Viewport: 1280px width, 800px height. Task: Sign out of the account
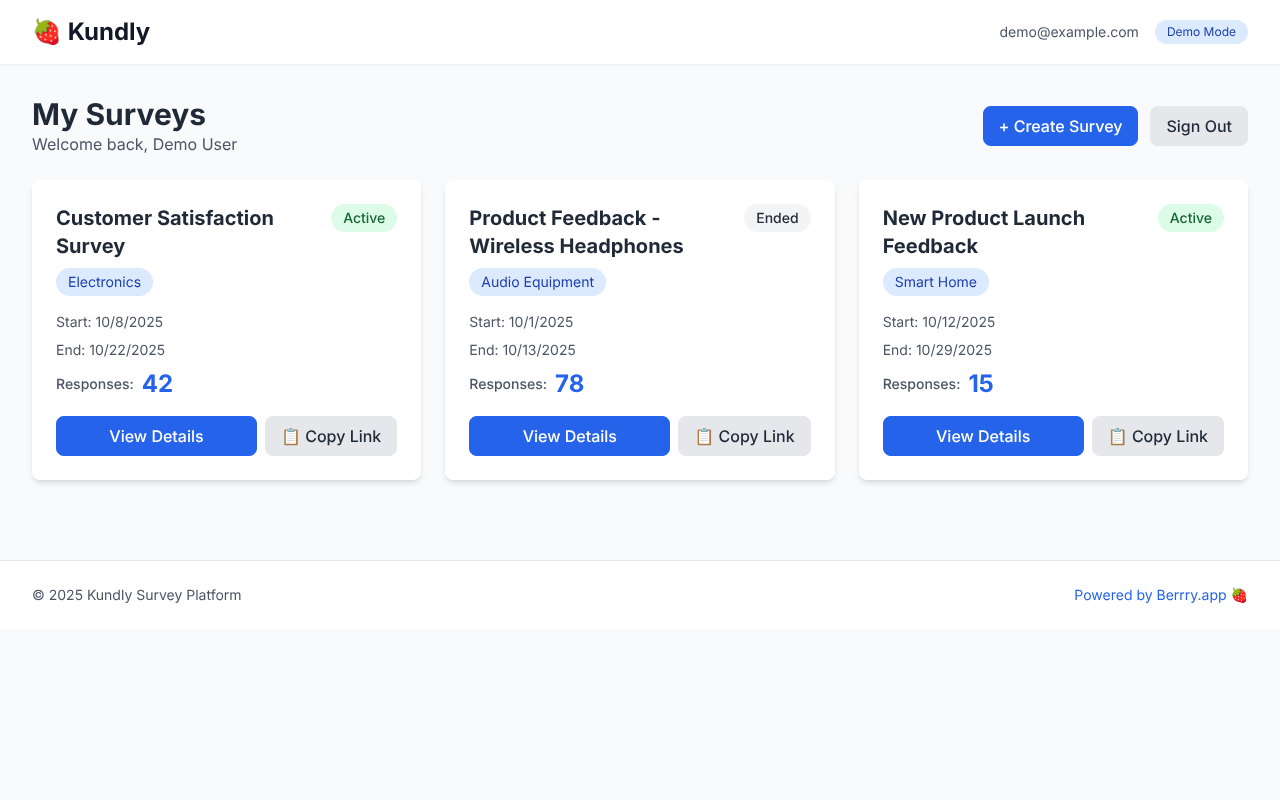(x=1198, y=126)
